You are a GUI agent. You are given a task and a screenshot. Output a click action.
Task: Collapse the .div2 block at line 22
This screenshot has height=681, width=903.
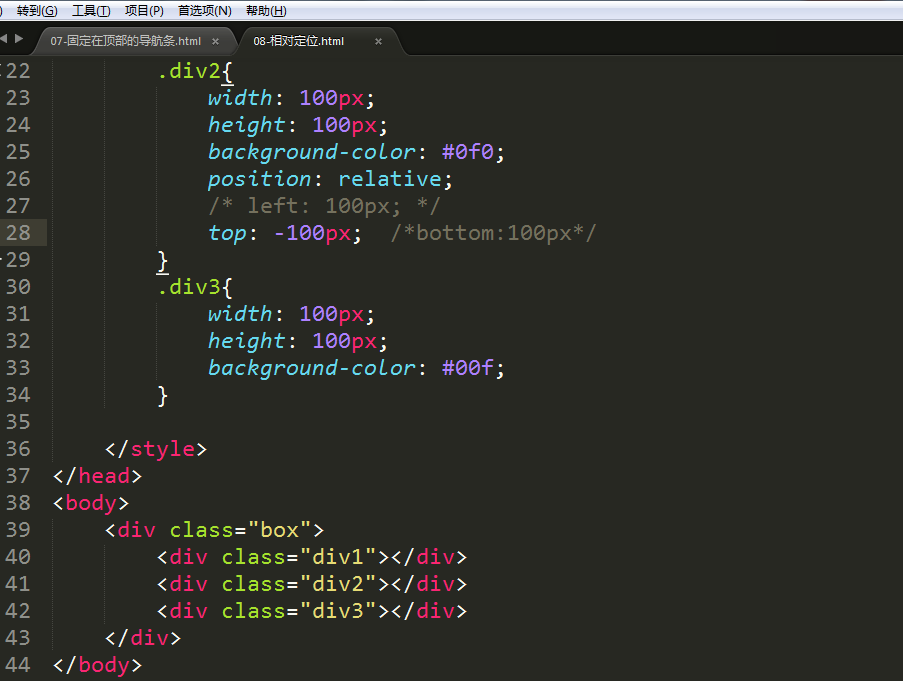tap(2, 71)
